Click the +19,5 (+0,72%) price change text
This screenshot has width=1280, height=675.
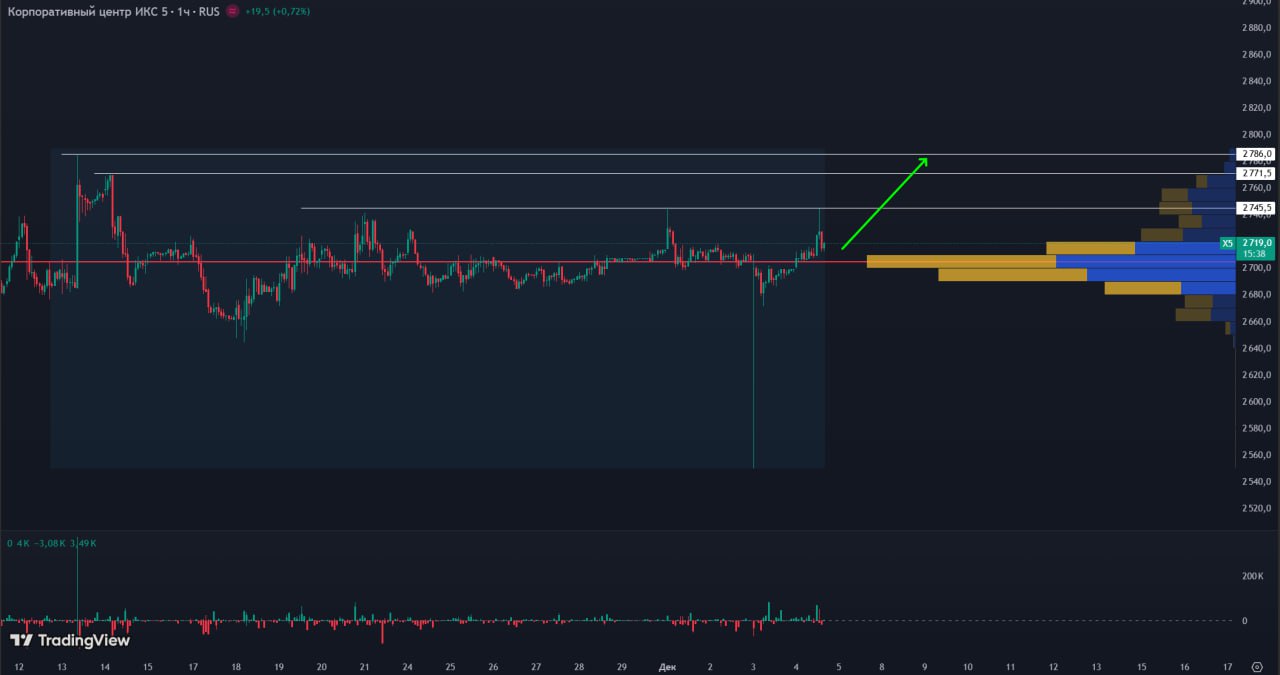277,11
